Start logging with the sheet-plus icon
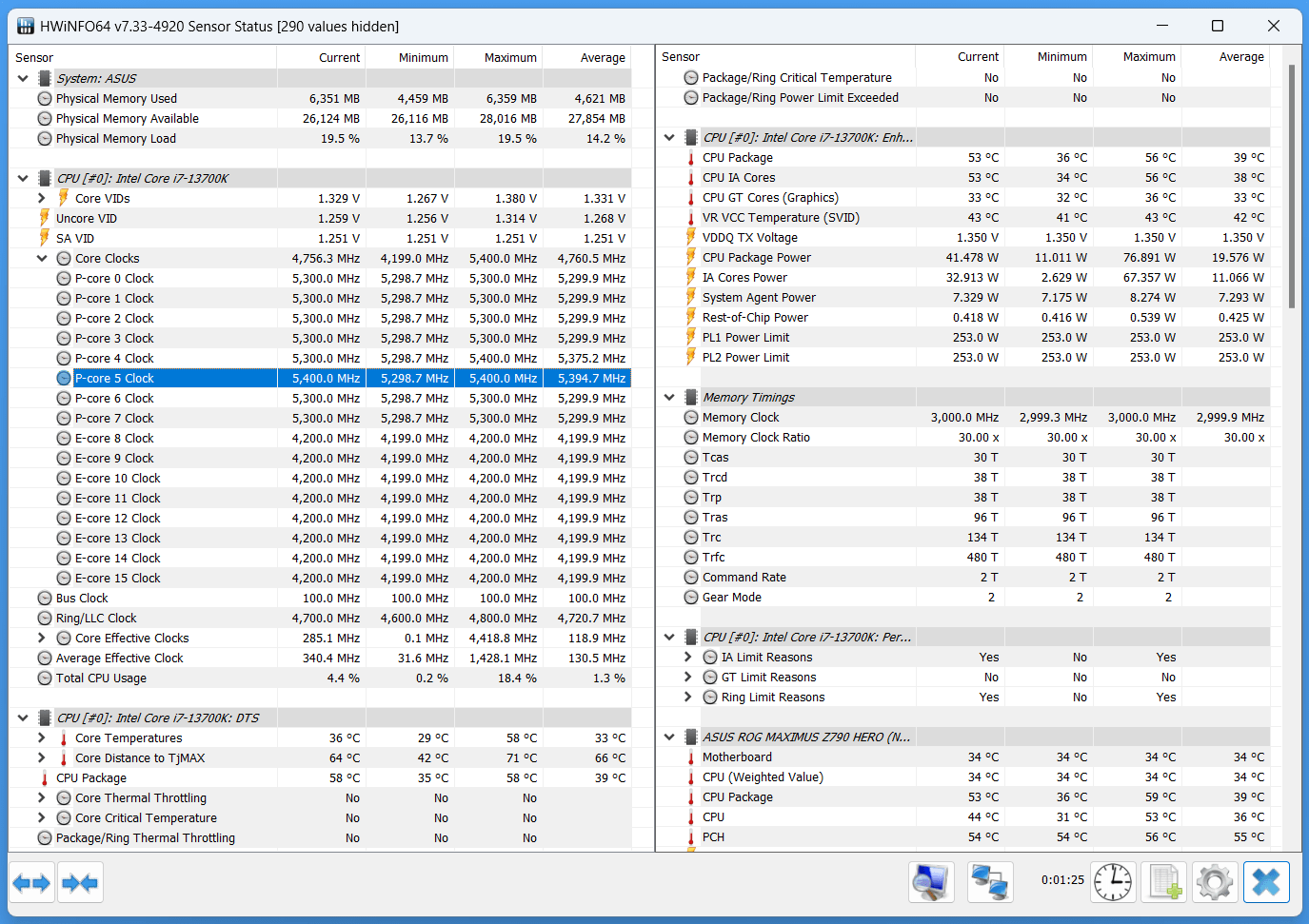 (1164, 882)
